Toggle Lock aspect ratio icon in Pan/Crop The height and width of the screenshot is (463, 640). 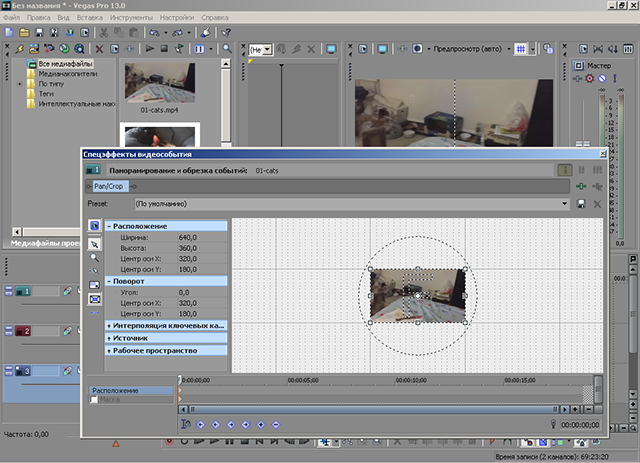(x=95, y=285)
